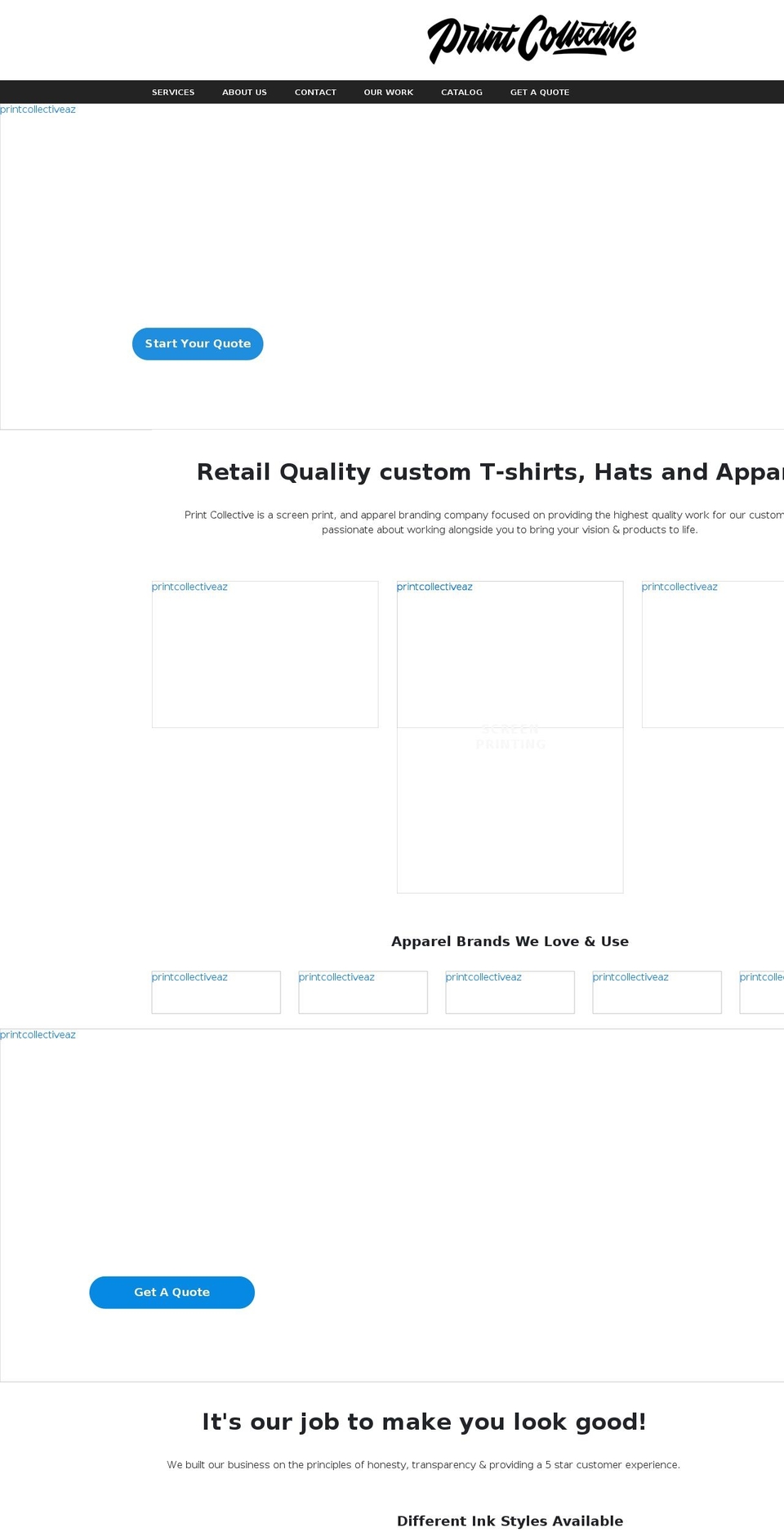The height and width of the screenshot is (1532, 784).
Task: Open the third service image tile at the right edge
Action: coord(713,654)
